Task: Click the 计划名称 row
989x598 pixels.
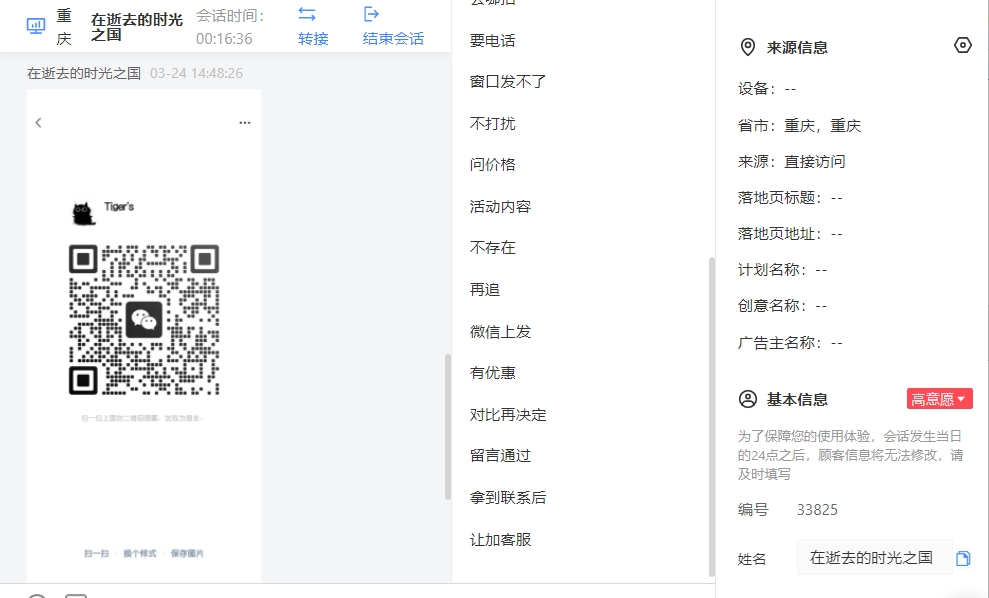Action: (x=782, y=270)
